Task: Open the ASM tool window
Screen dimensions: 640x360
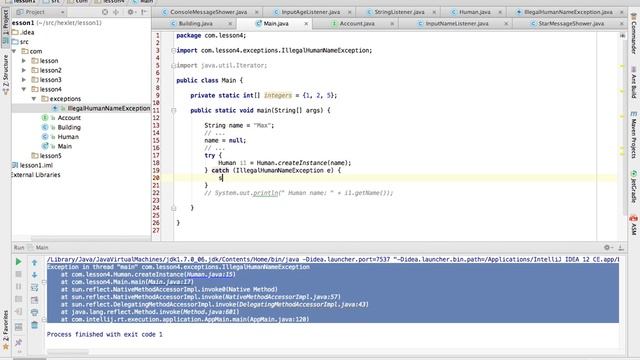Action: tap(633, 225)
